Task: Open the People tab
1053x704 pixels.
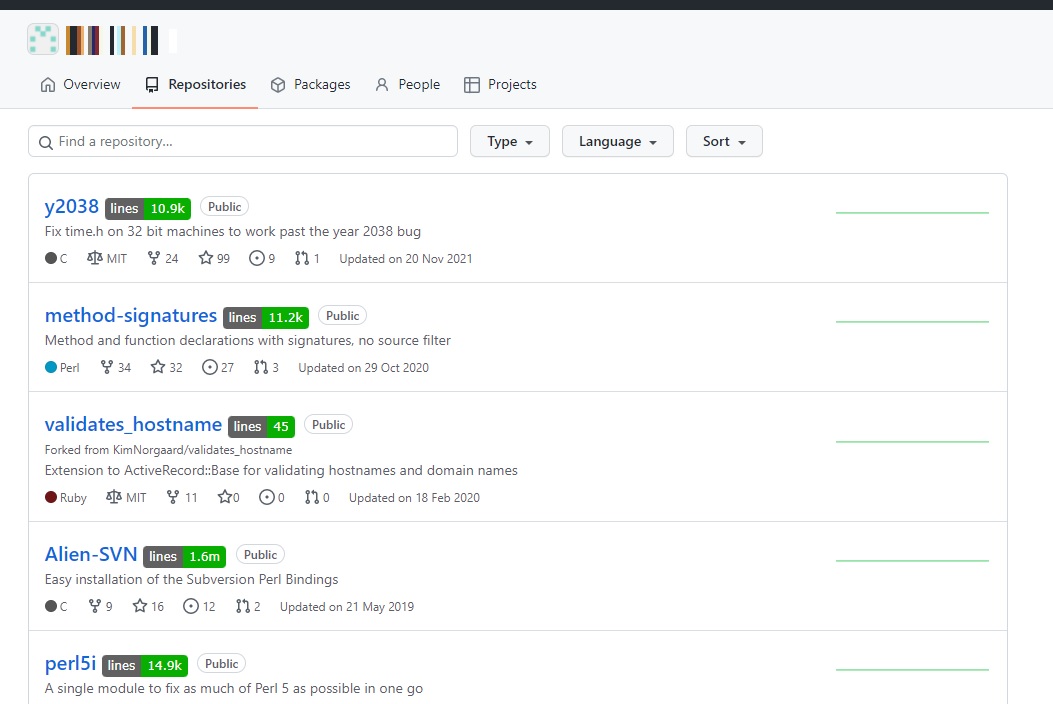Action: pyautogui.click(x=407, y=85)
